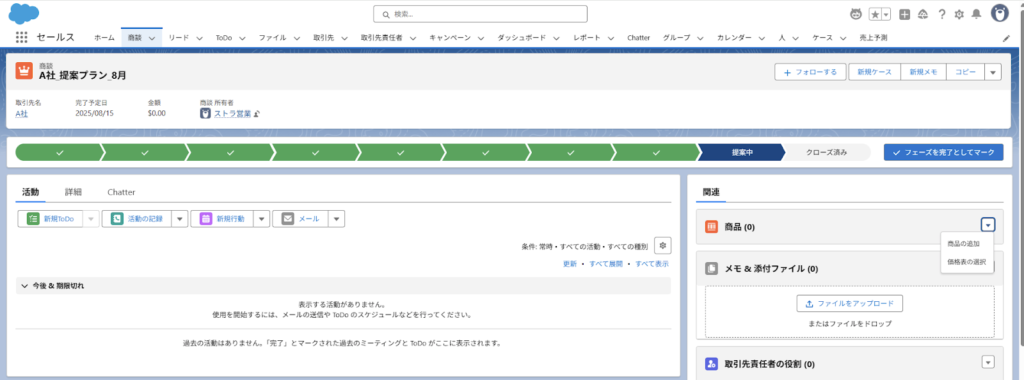Click the 更新 link
Viewport: 1024px width, 380px height.
coord(570,264)
